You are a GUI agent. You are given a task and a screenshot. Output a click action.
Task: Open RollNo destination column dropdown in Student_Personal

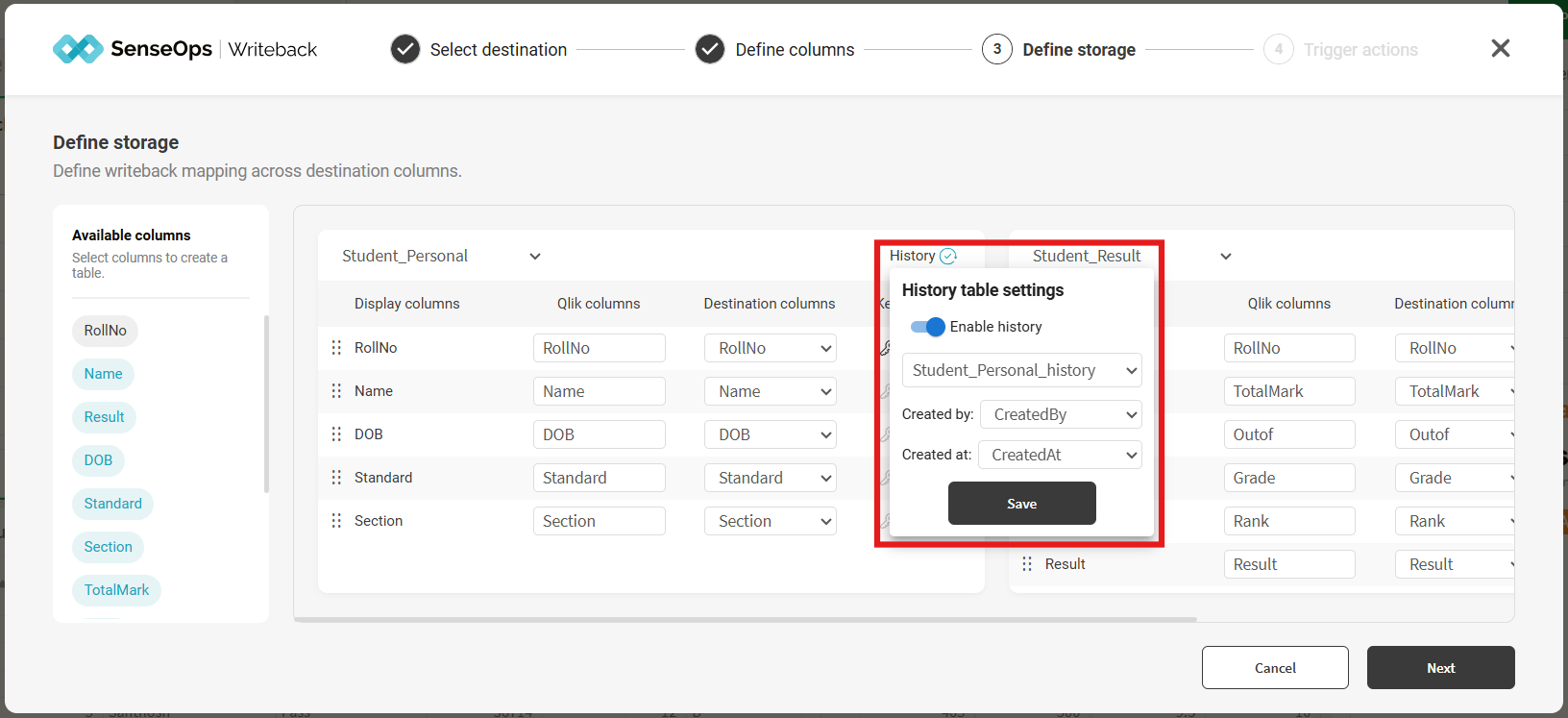coord(771,348)
